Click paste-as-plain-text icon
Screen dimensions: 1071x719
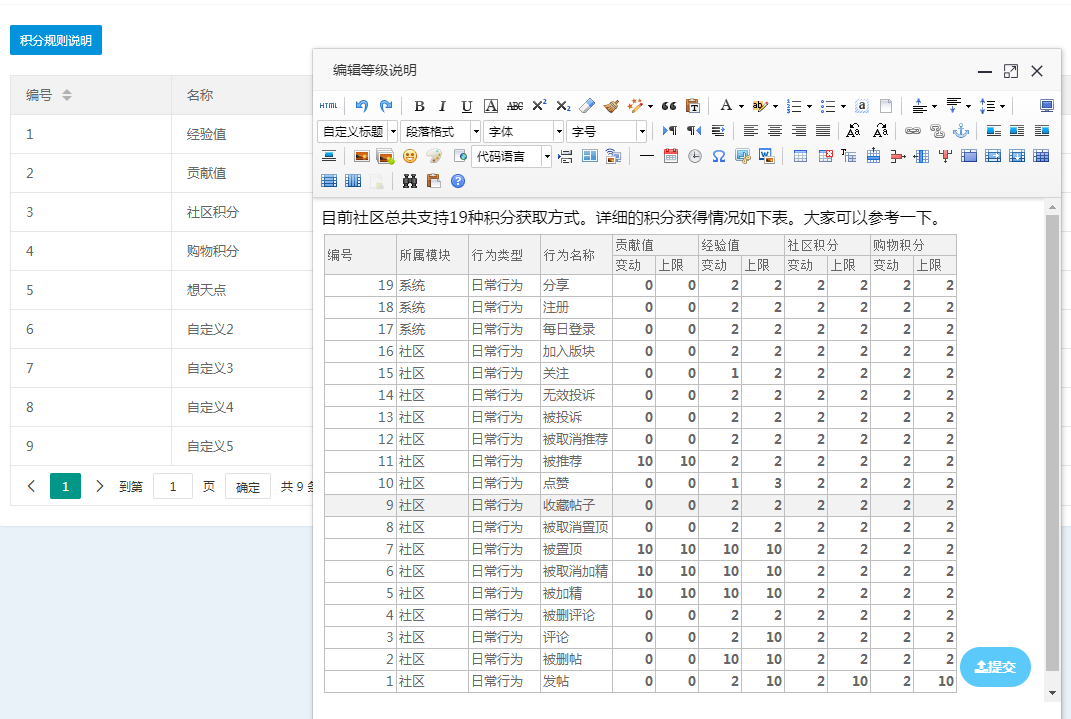point(693,106)
